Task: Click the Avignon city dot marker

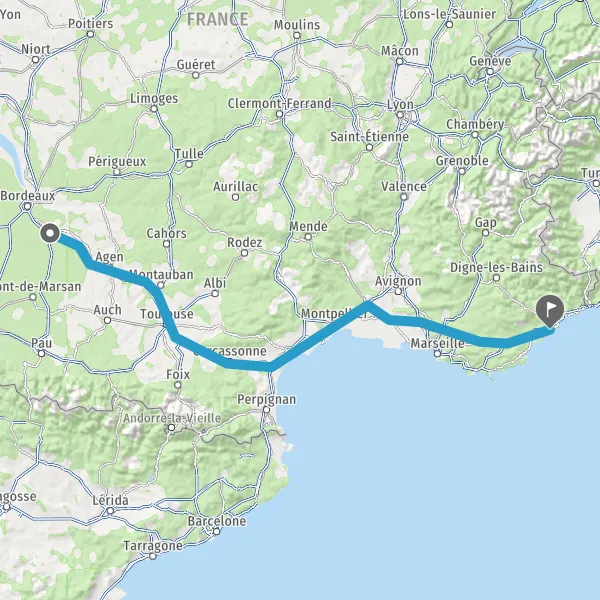Action: point(398,292)
